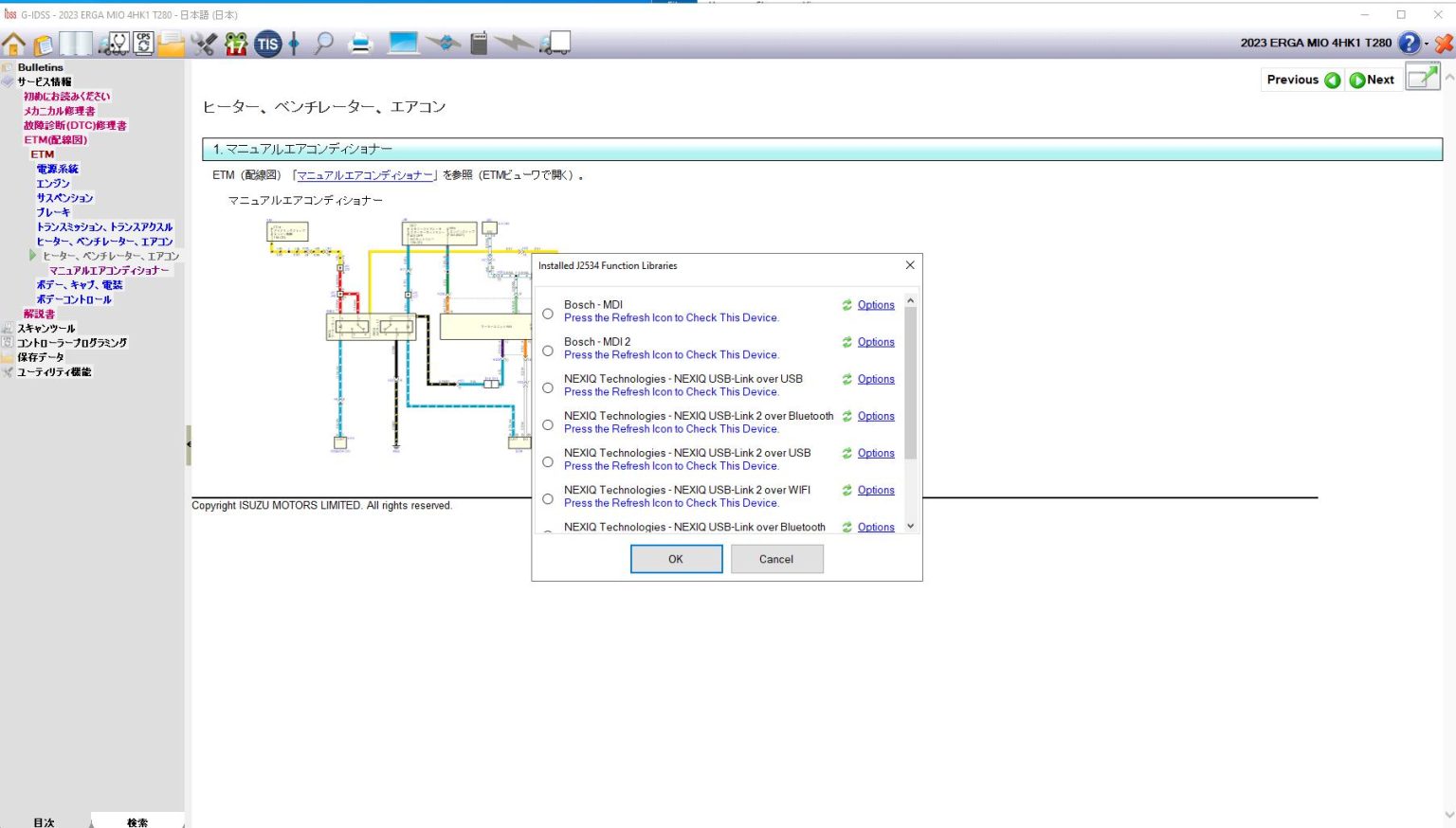This screenshot has width=1456, height=828.
Task: Click the Home toolbar icon
Action: pyautogui.click(x=12, y=43)
